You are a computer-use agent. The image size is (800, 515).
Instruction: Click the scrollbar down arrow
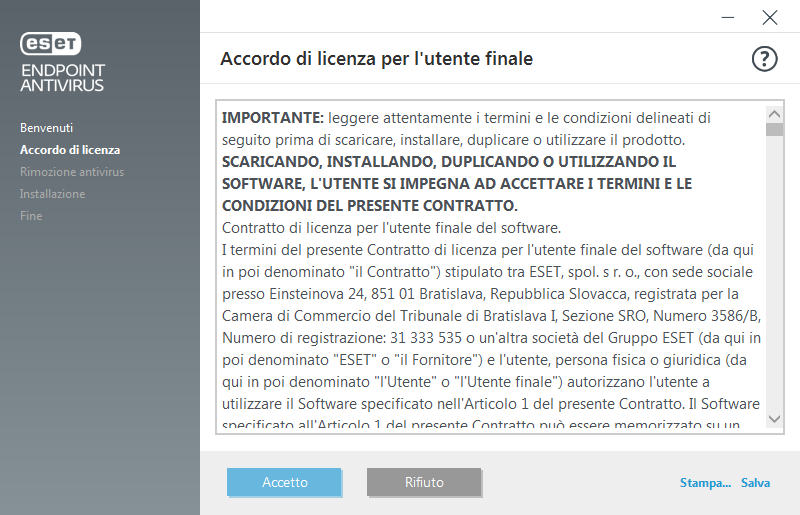point(774,419)
